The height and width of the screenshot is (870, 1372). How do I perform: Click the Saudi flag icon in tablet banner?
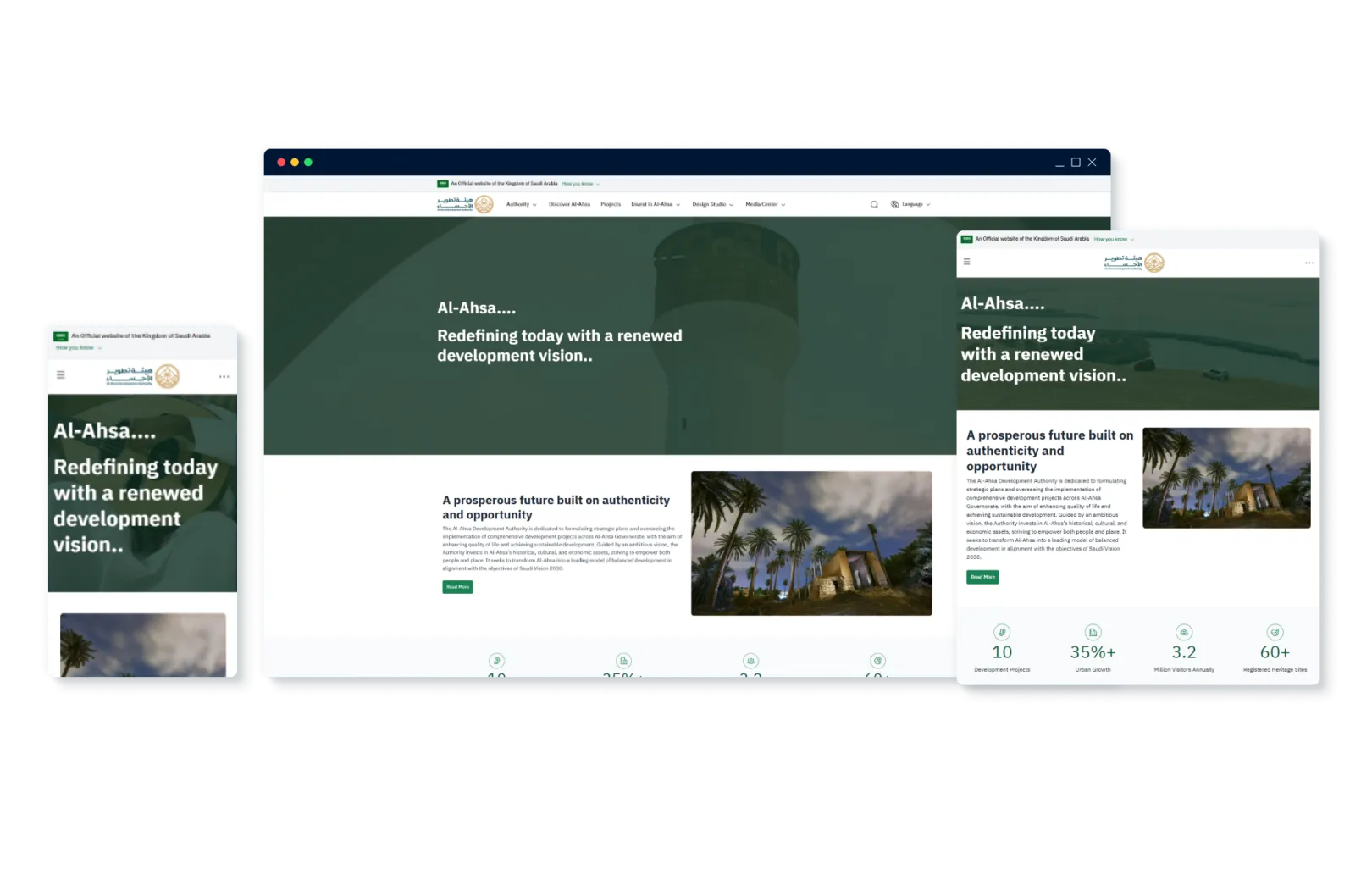click(966, 239)
